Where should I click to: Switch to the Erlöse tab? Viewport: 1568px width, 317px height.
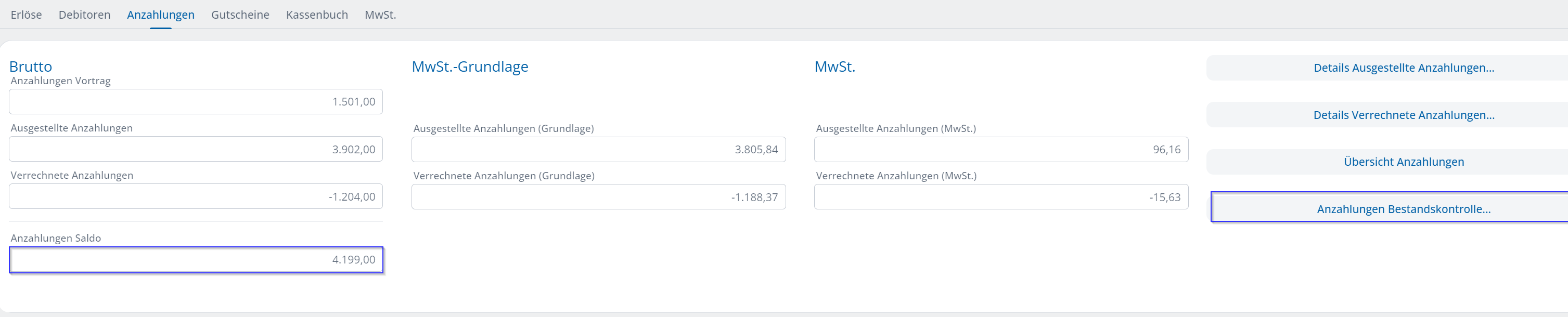pyautogui.click(x=26, y=15)
